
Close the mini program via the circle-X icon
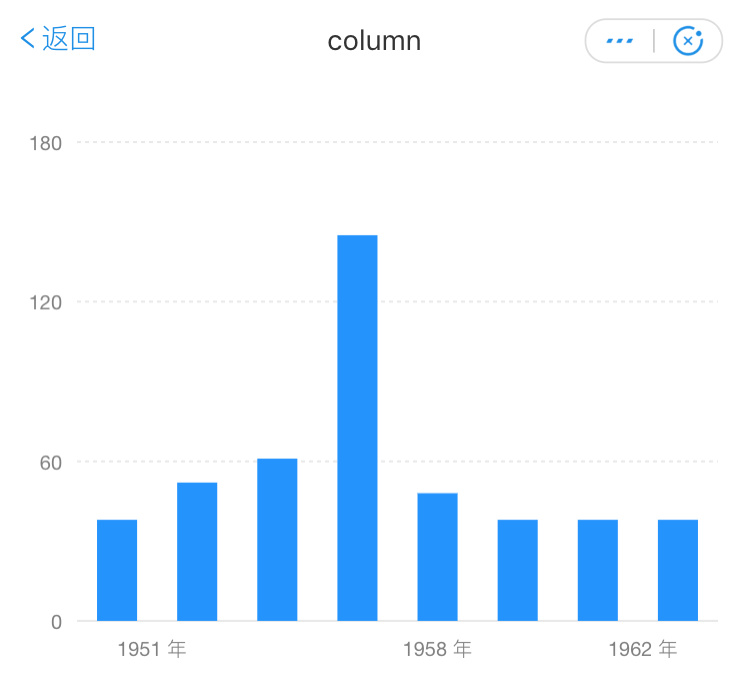[687, 41]
